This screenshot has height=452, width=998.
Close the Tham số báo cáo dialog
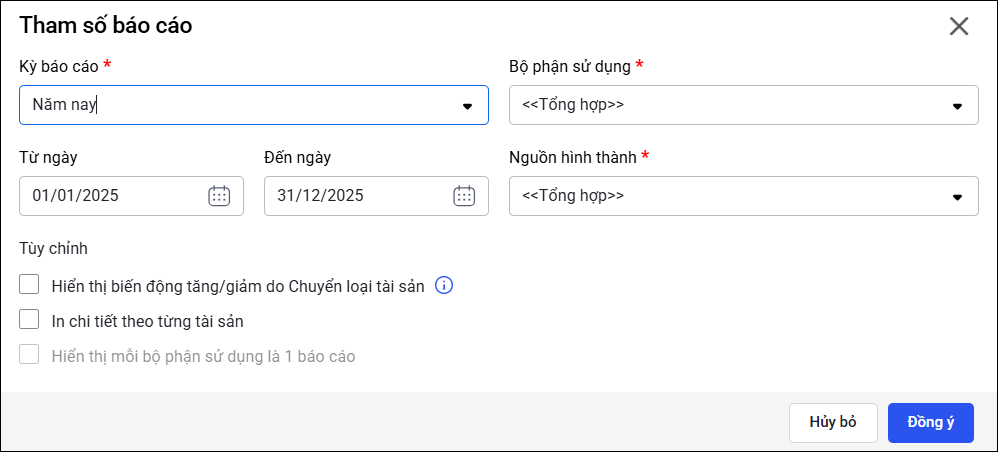pos(959,27)
